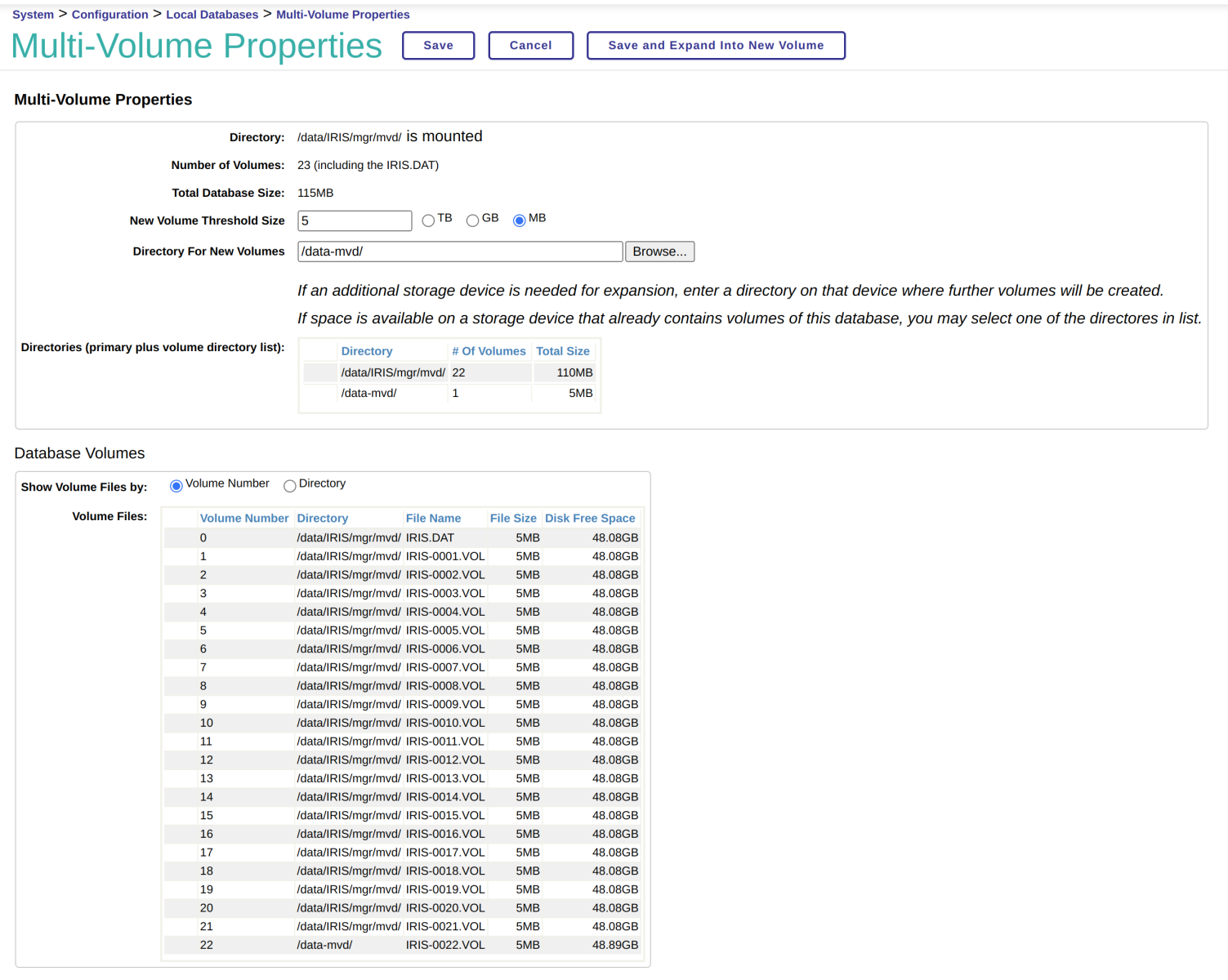The image size is (1228, 980).
Task: Show volume files by Volume Number
Action: tap(176, 486)
